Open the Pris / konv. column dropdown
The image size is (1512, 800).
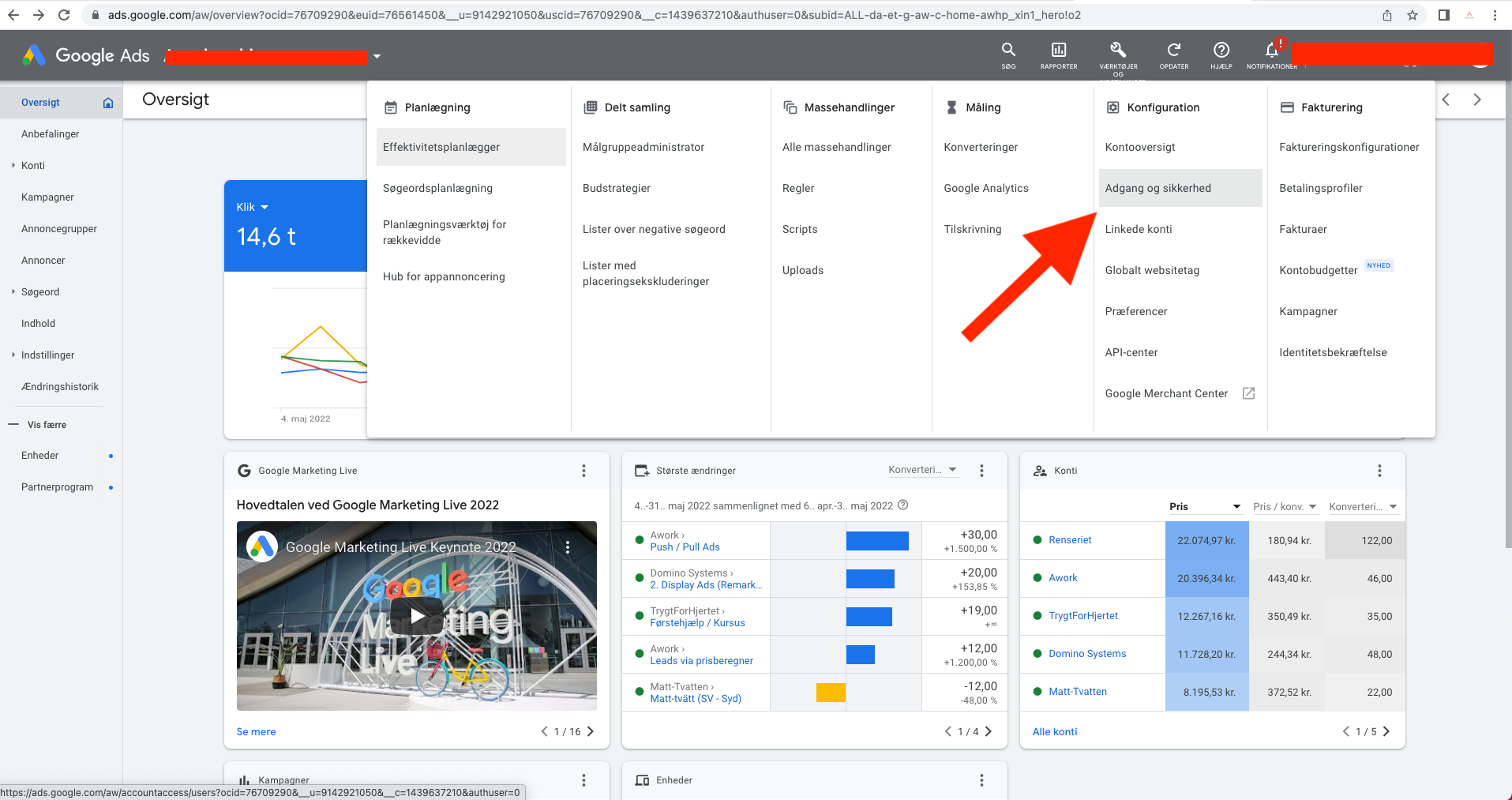pos(1285,507)
